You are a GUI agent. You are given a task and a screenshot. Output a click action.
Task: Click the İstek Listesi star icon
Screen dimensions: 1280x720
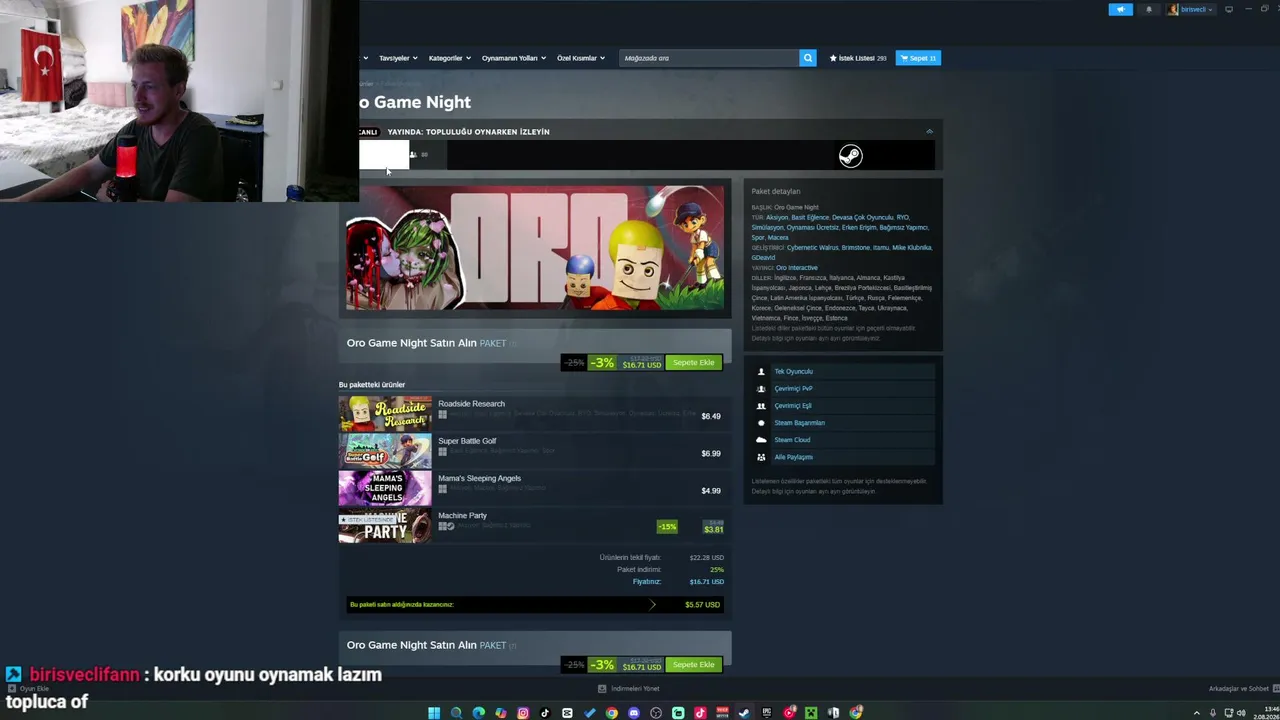pos(833,58)
